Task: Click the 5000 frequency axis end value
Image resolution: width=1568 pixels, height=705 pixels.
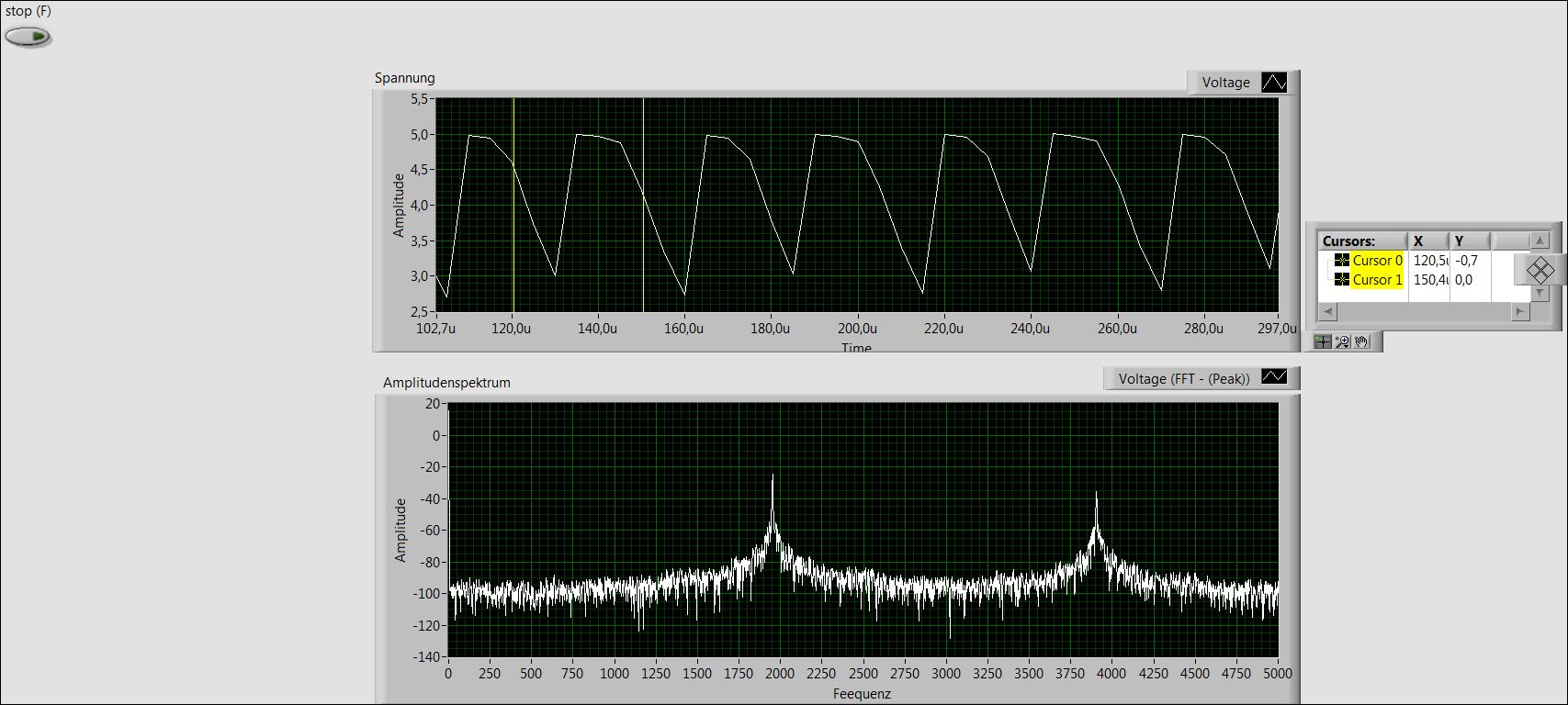Action: (x=1278, y=673)
